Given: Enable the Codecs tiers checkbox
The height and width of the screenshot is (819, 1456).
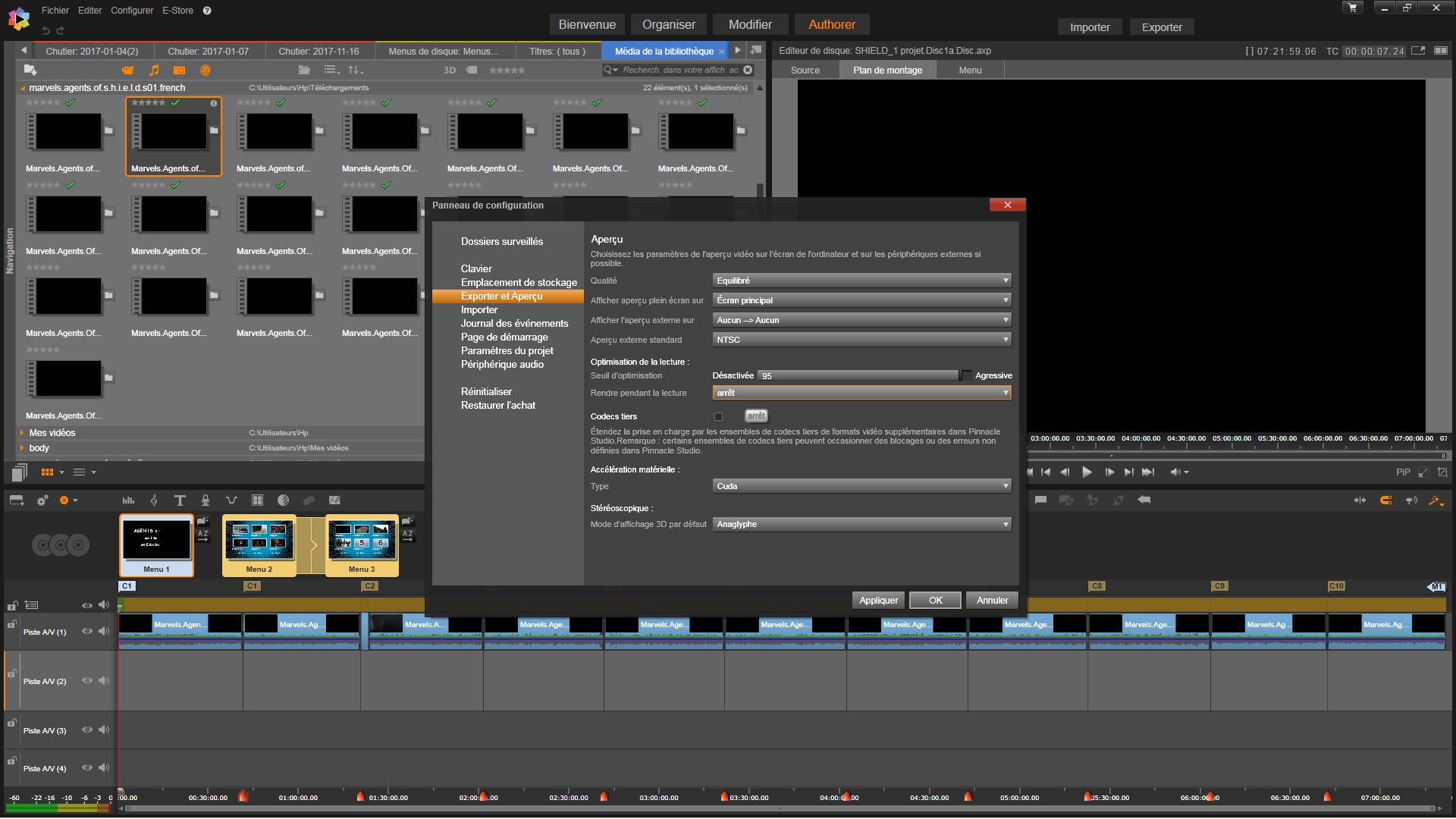Looking at the screenshot, I should pyautogui.click(x=718, y=416).
